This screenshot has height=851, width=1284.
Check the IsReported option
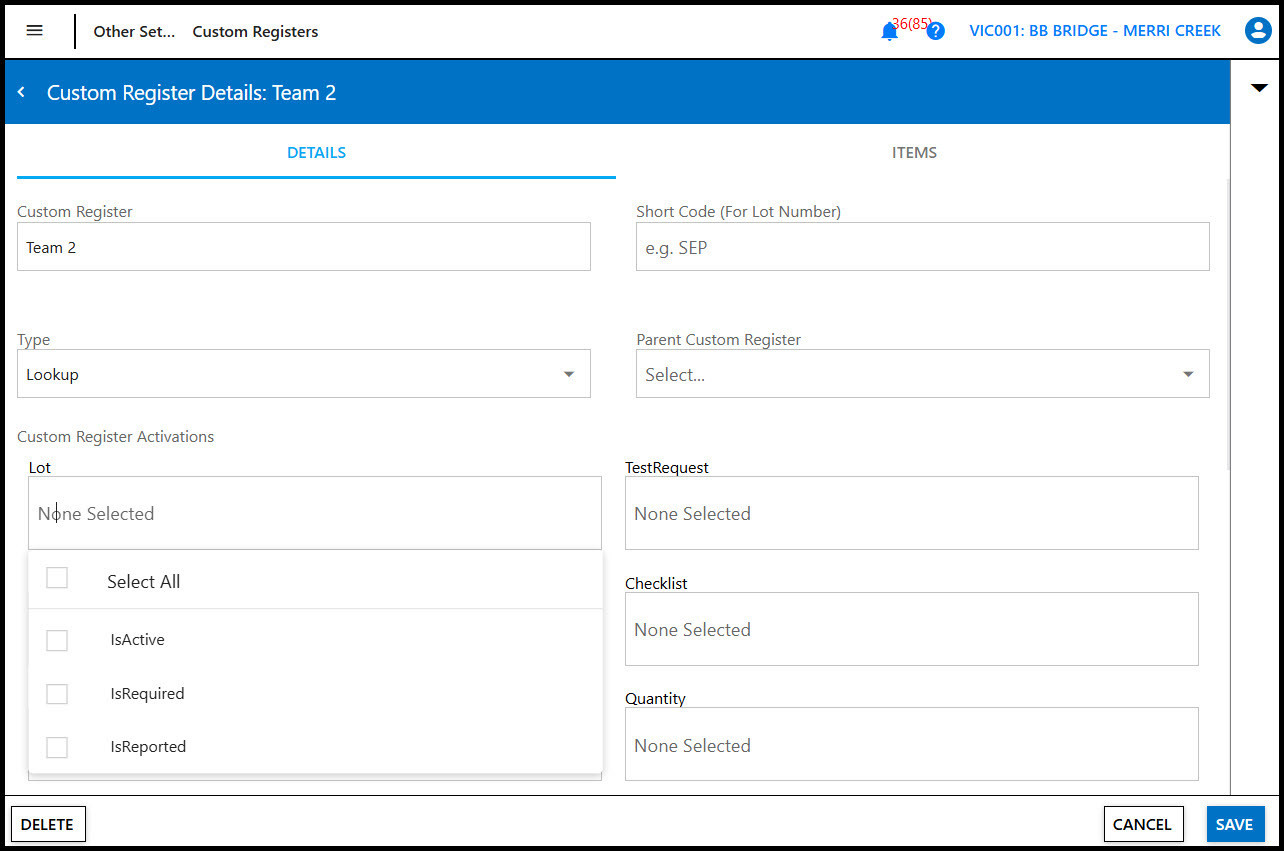click(x=57, y=747)
